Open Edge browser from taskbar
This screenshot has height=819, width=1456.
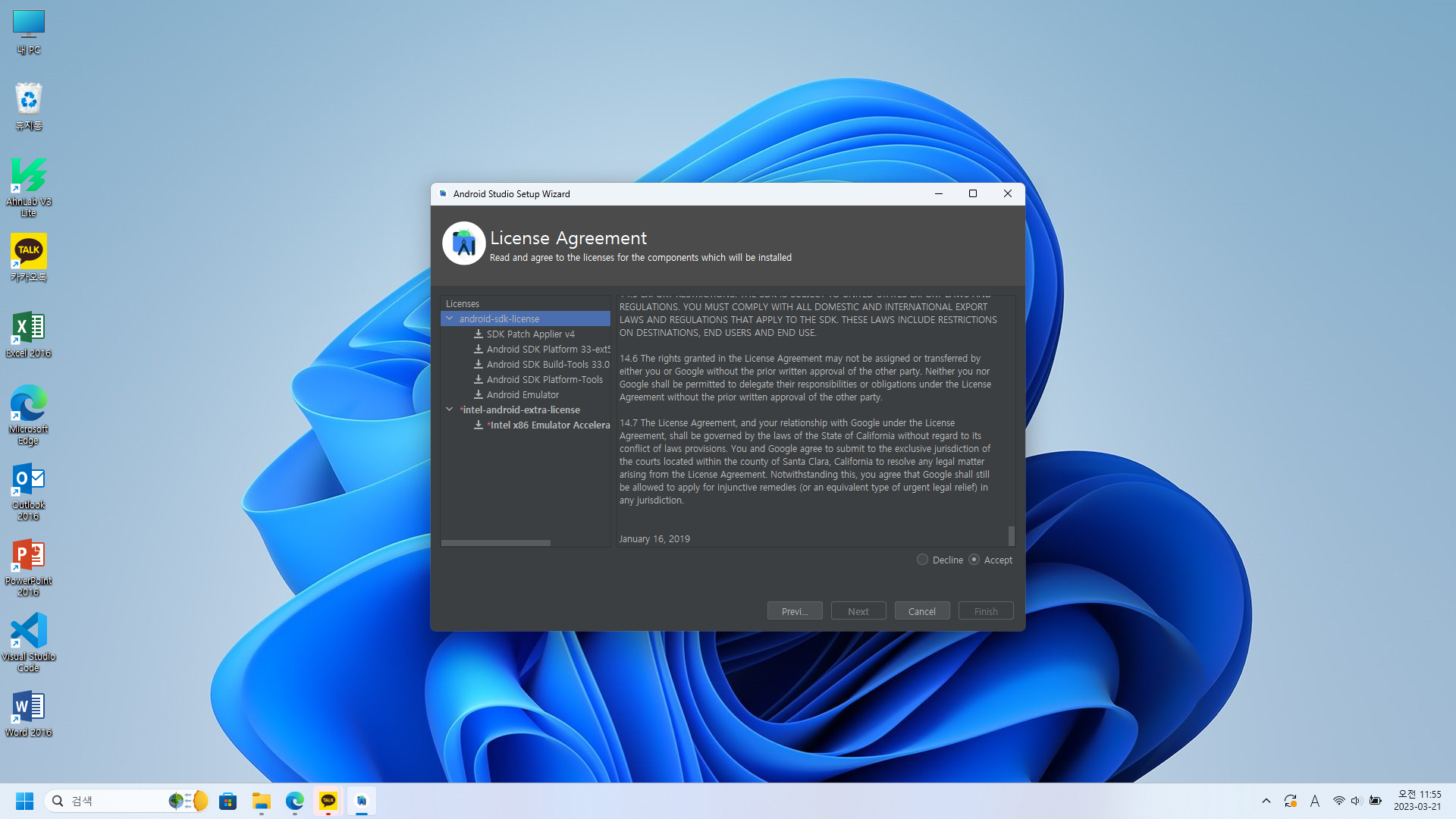(295, 801)
